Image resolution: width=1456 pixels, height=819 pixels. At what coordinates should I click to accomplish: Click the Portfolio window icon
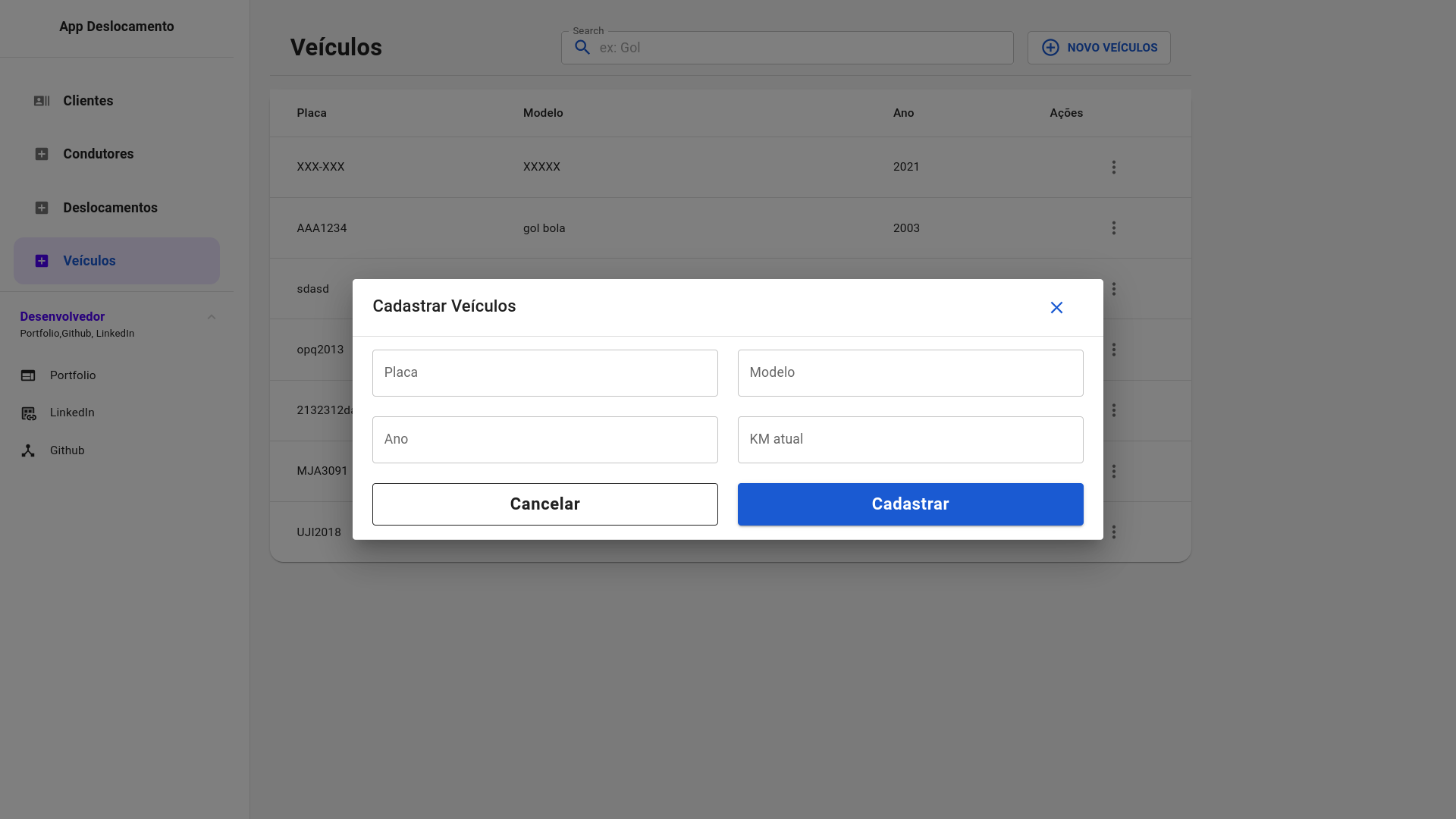28,375
